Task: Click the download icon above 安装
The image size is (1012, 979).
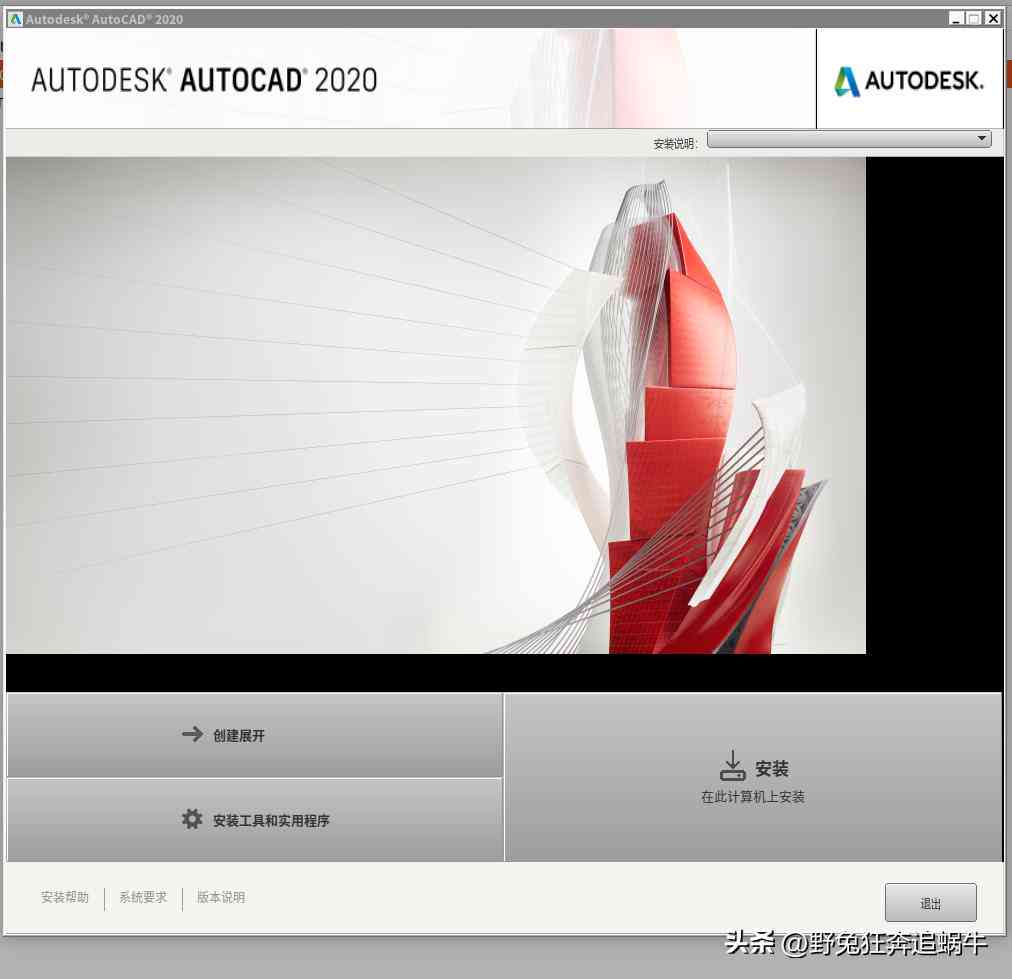Action: pos(733,765)
